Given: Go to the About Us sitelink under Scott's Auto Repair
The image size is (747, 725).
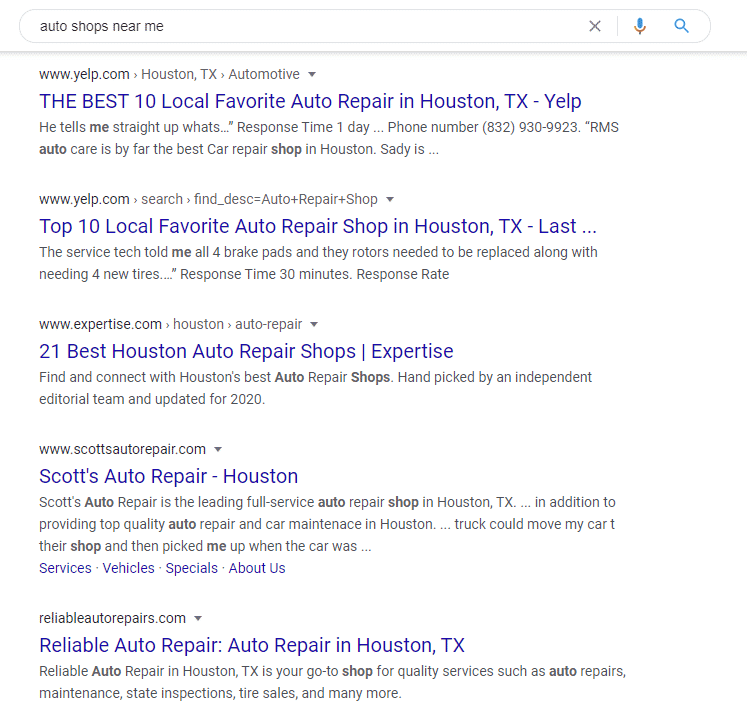Looking at the screenshot, I should pos(257,568).
